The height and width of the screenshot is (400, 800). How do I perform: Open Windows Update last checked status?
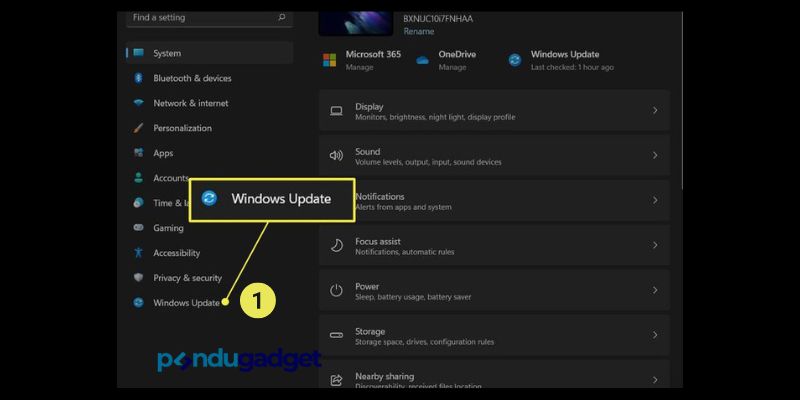tap(572, 67)
